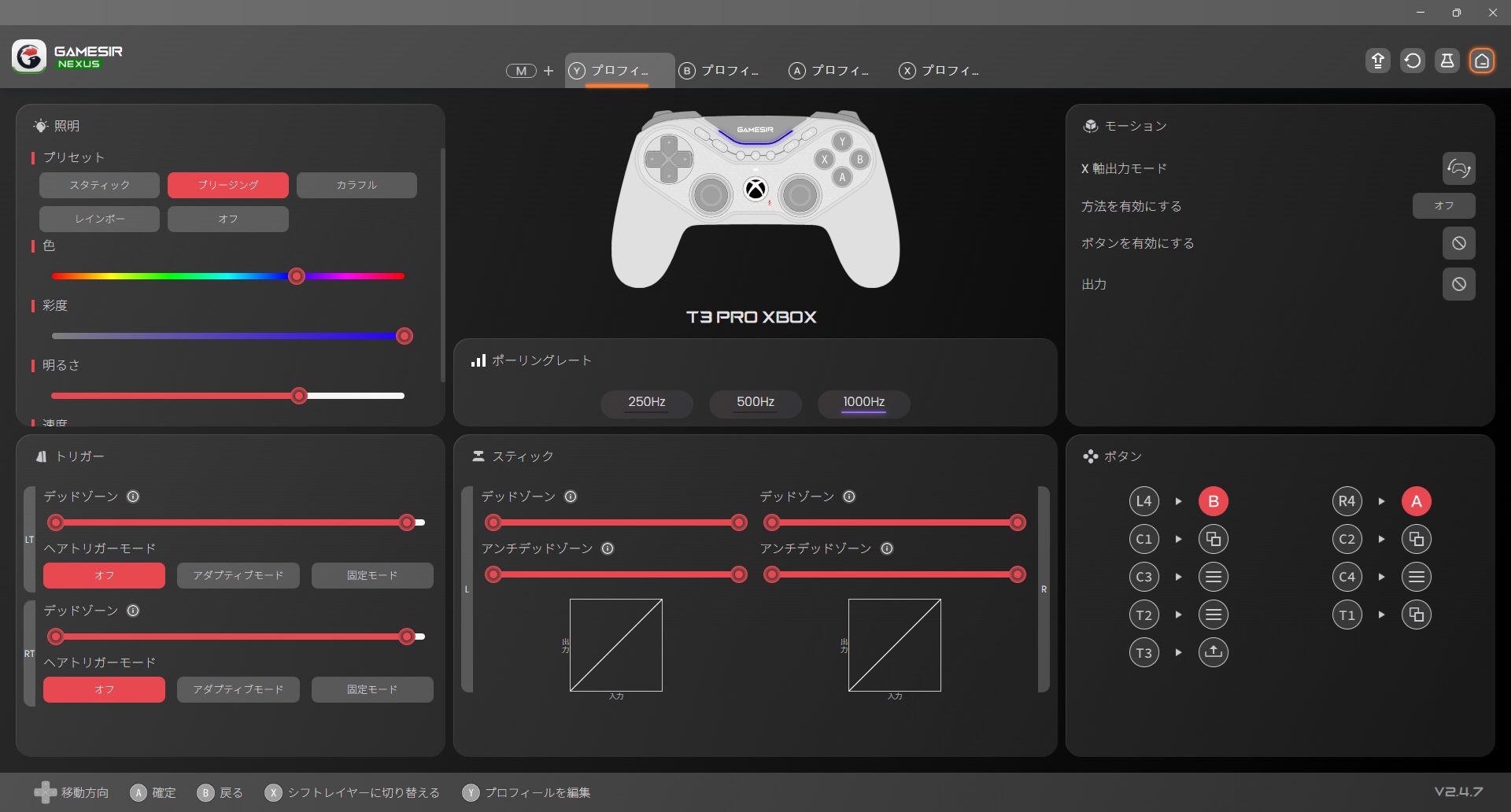Set LT hair trigger mode to オフ
This screenshot has height=812, width=1511.
click(x=104, y=575)
